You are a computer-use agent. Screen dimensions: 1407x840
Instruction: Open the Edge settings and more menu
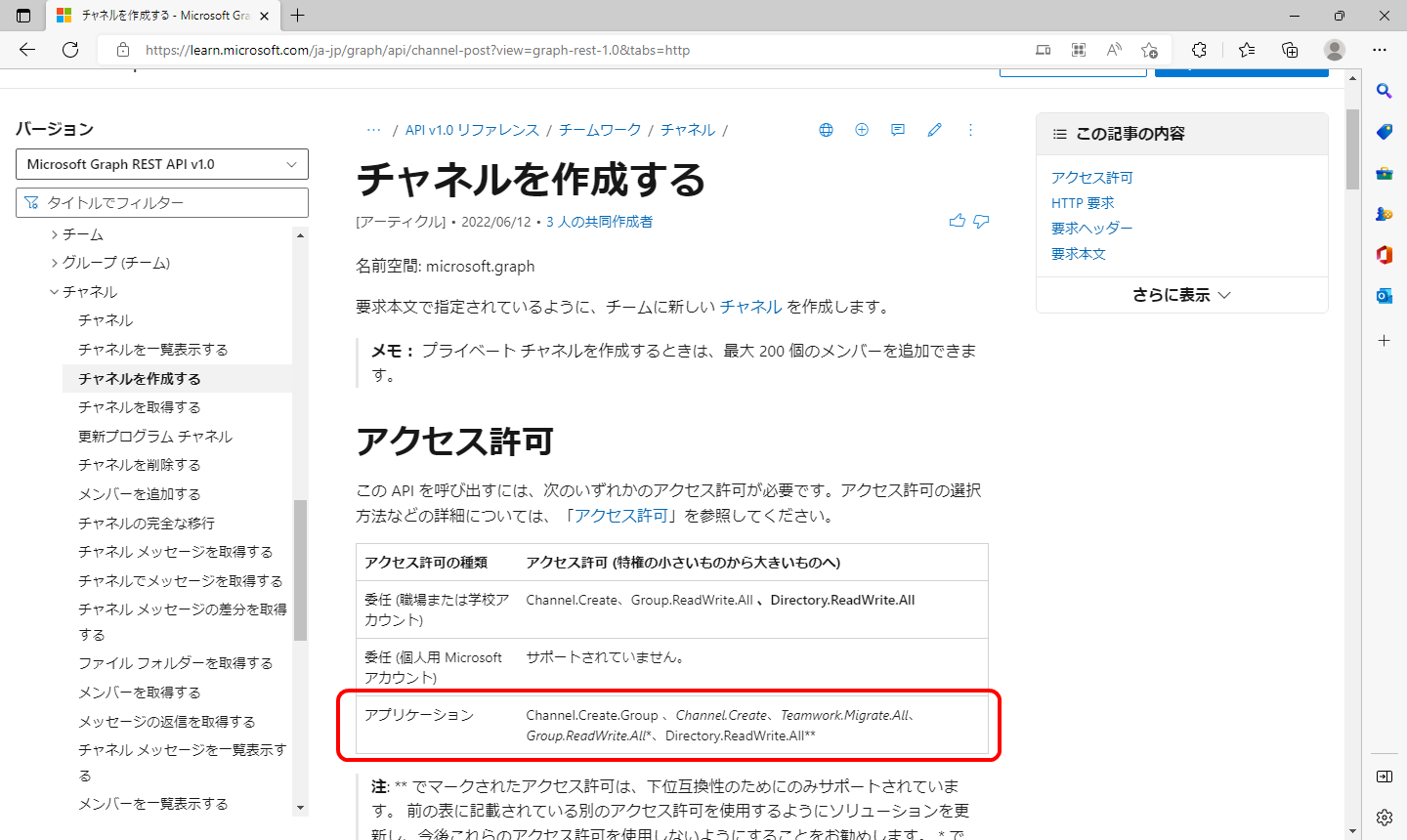[1380, 50]
